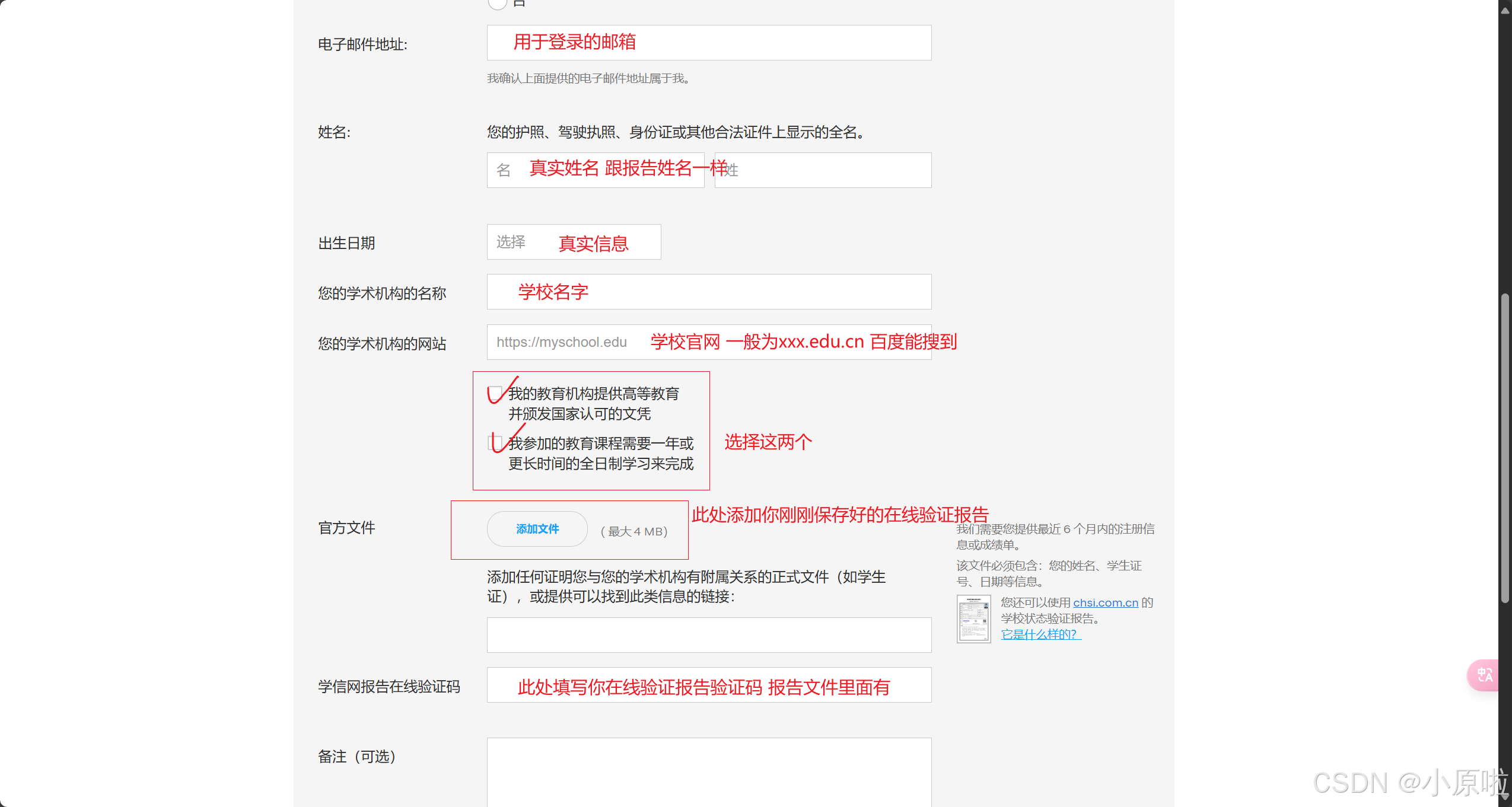
Task: Focus the academic institution name field
Action: click(x=708, y=292)
